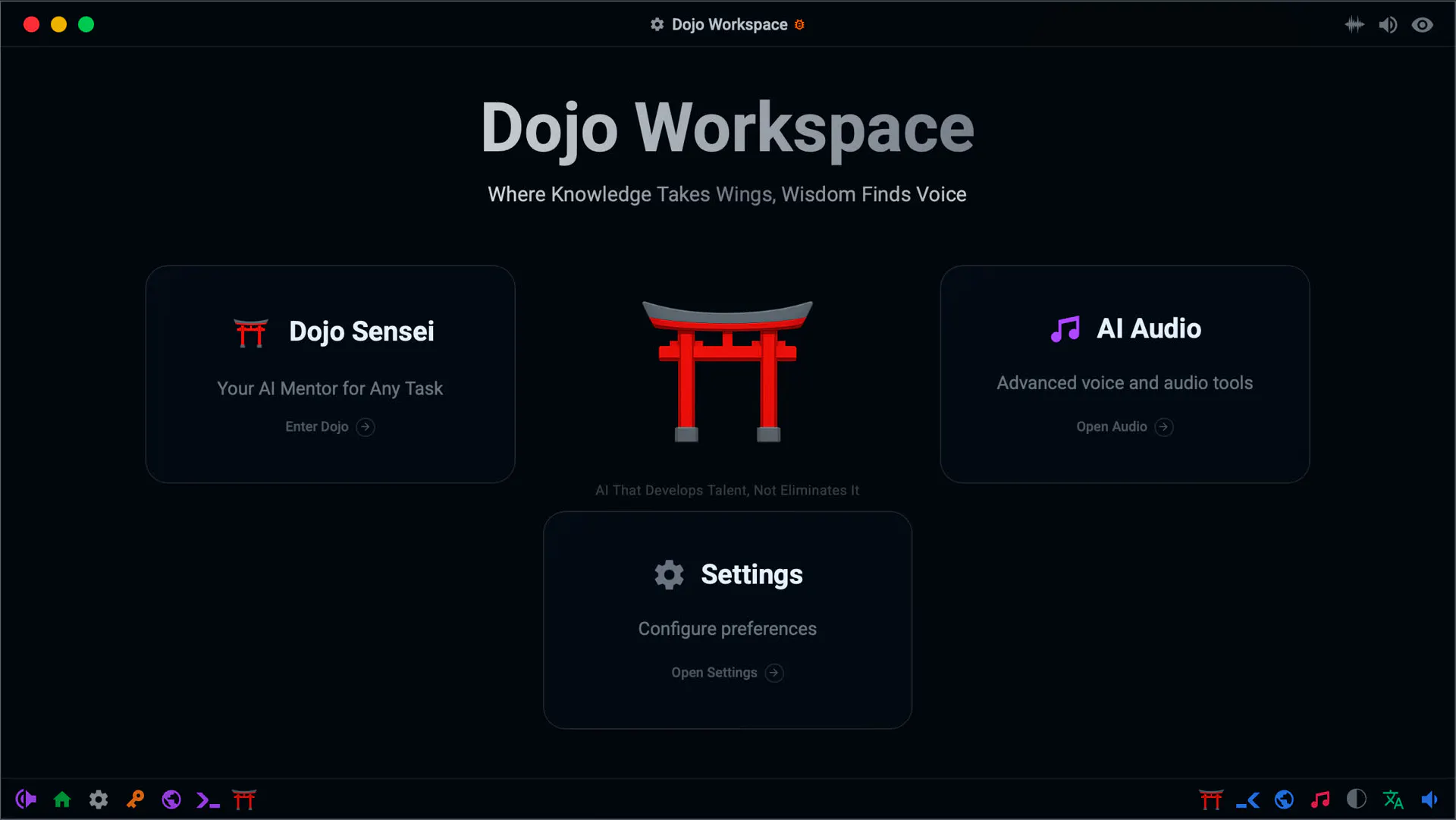Close the window with the red button
1456x820 pixels.
[31, 24]
